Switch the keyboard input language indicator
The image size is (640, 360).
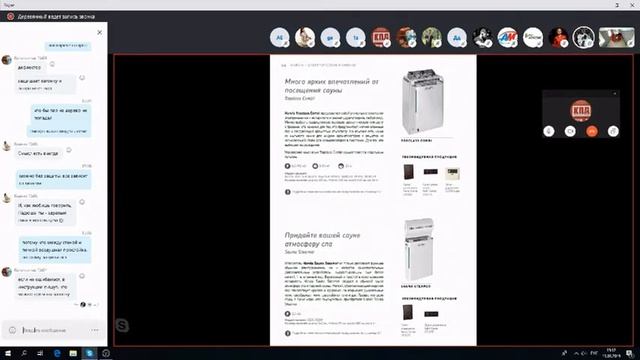(x=594, y=353)
